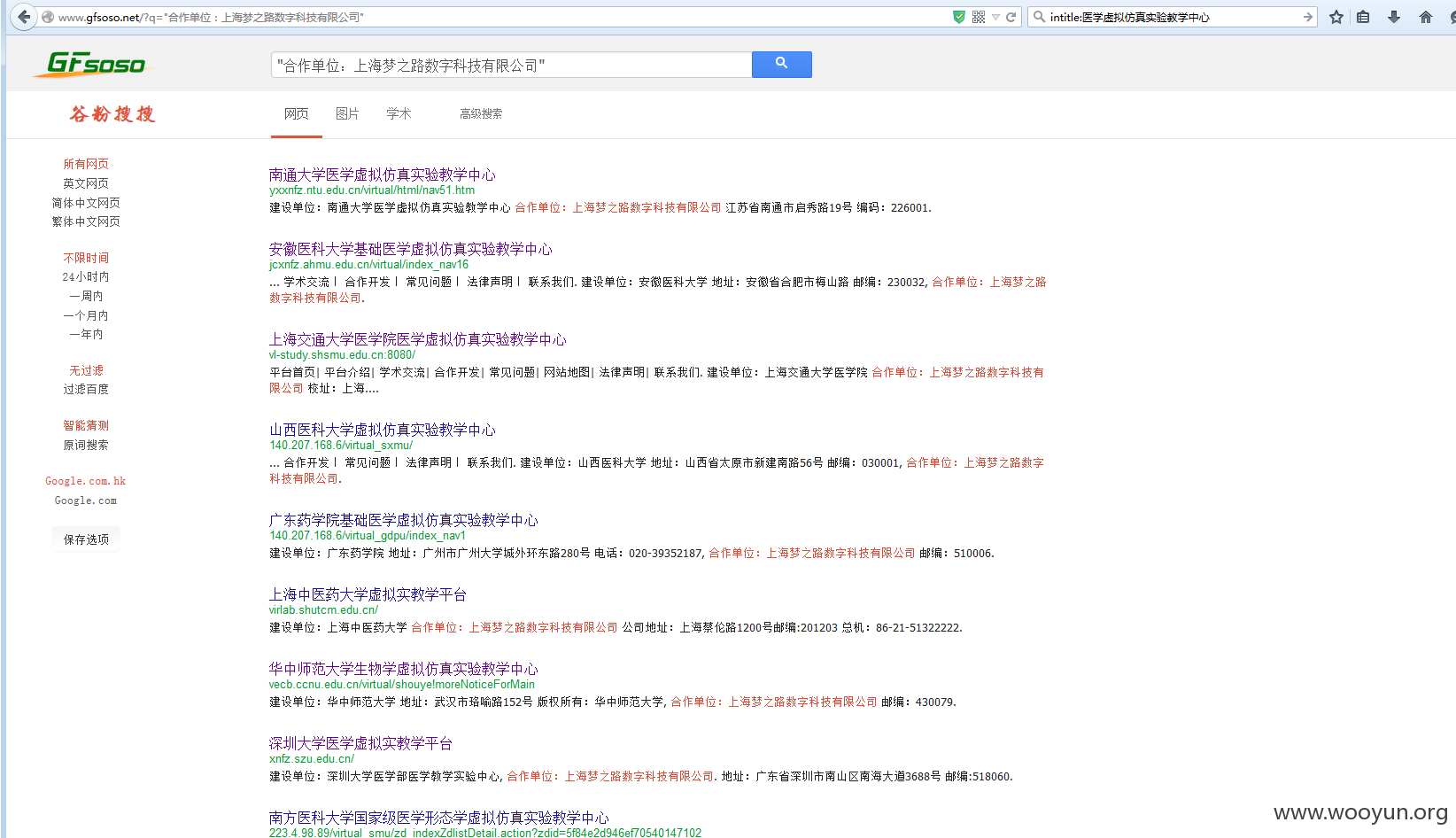
Task: Select 简体中文网页 filter
Action: (x=86, y=203)
